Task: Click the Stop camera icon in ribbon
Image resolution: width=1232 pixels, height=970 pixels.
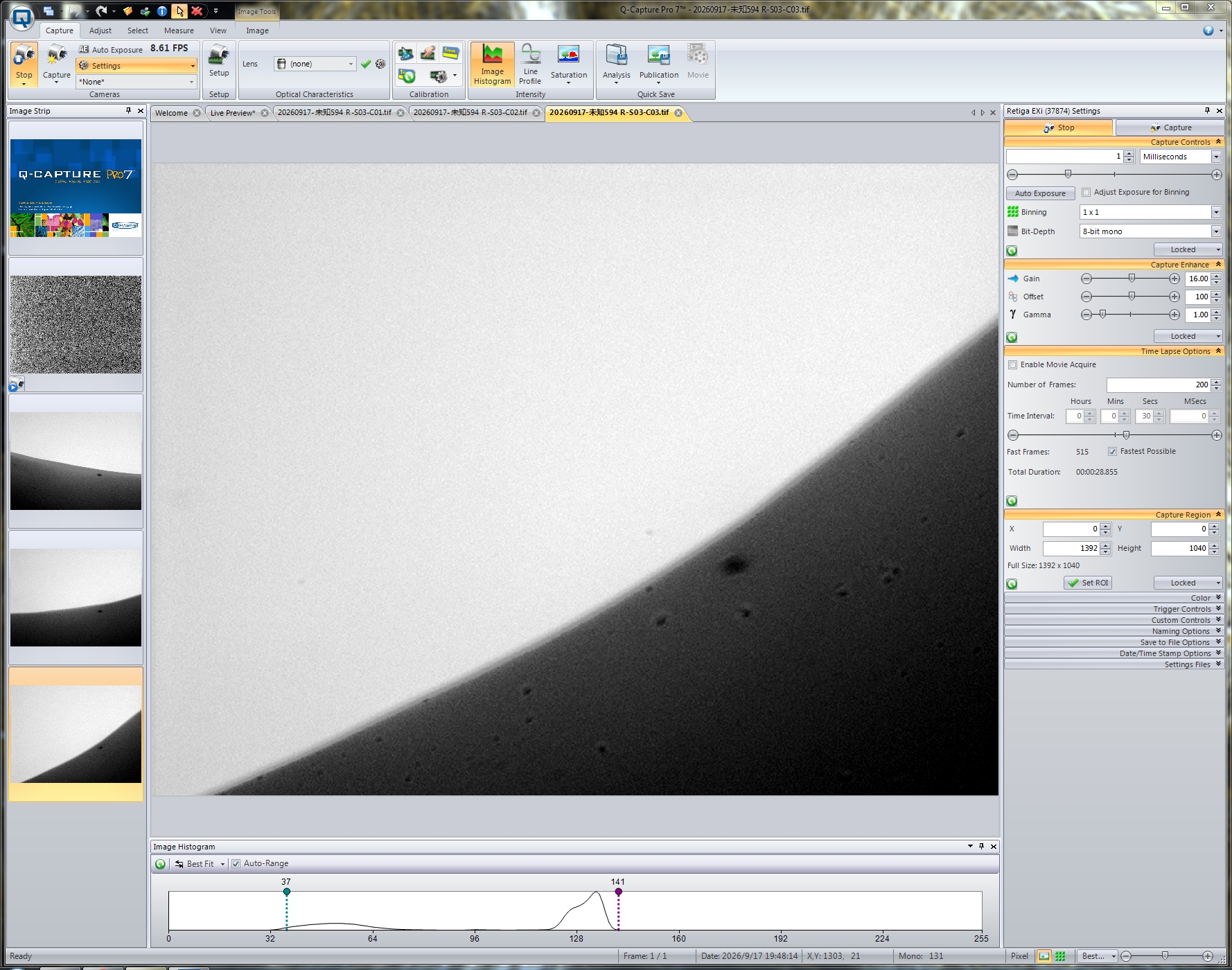Action: pyautogui.click(x=24, y=64)
